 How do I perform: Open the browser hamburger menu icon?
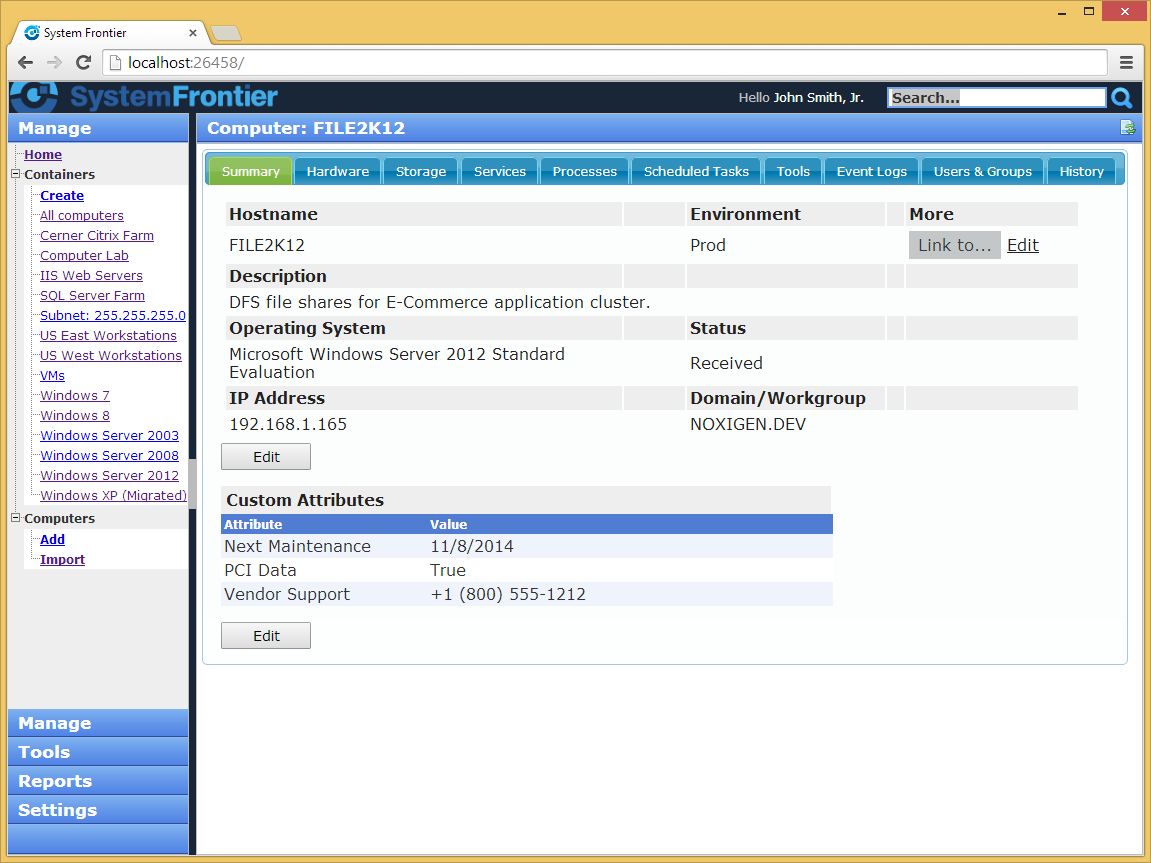[x=1126, y=62]
